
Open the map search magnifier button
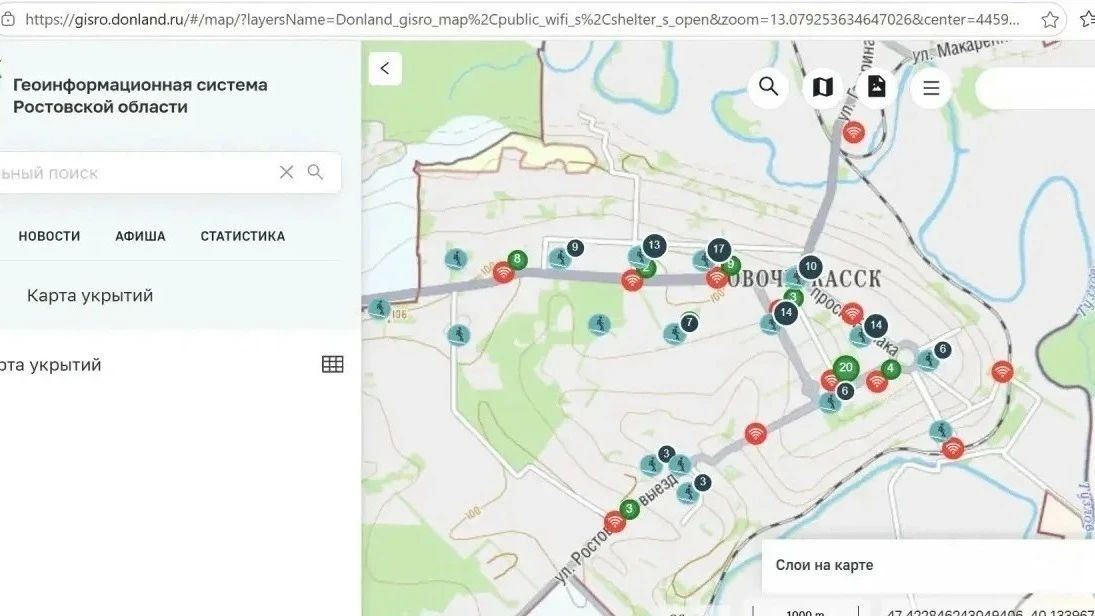[768, 87]
